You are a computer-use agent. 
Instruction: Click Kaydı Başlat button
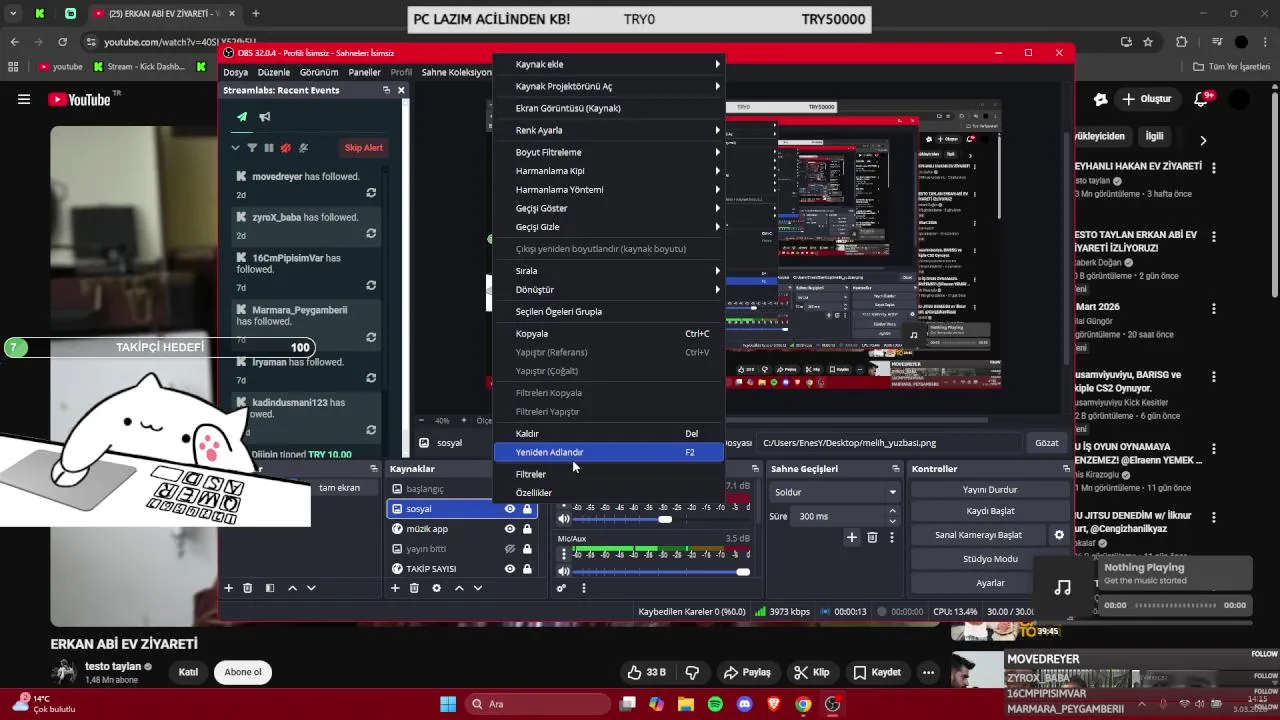coord(990,511)
